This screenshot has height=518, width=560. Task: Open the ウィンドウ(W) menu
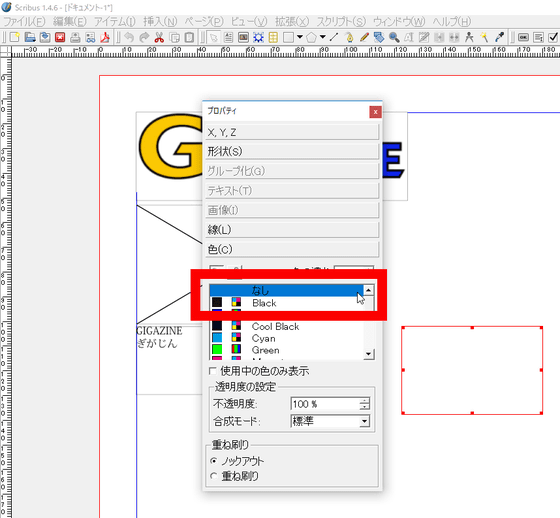[399, 22]
